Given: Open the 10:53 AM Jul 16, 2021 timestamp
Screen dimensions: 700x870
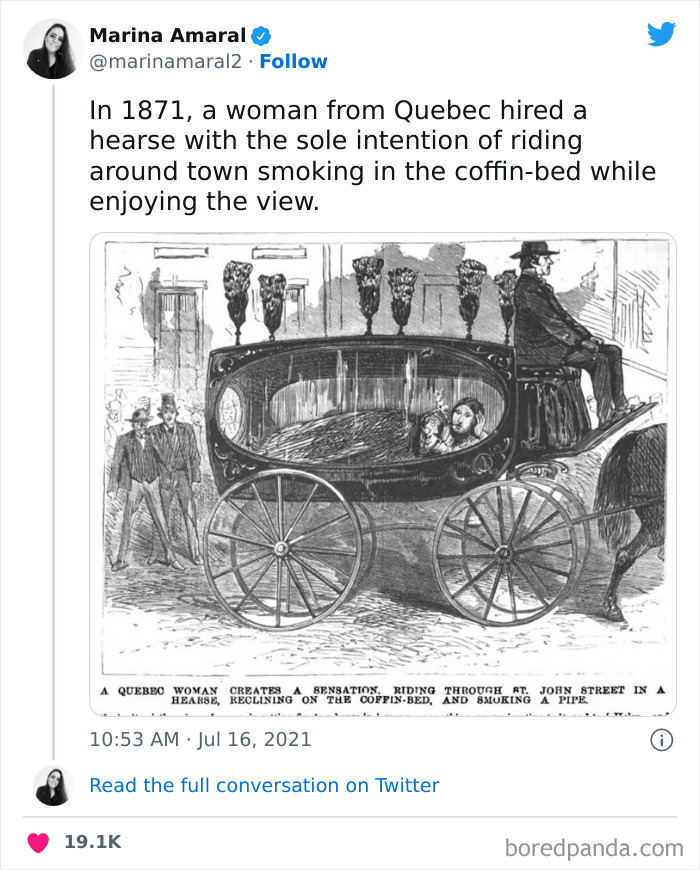Looking at the screenshot, I should [x=200, y=740].
